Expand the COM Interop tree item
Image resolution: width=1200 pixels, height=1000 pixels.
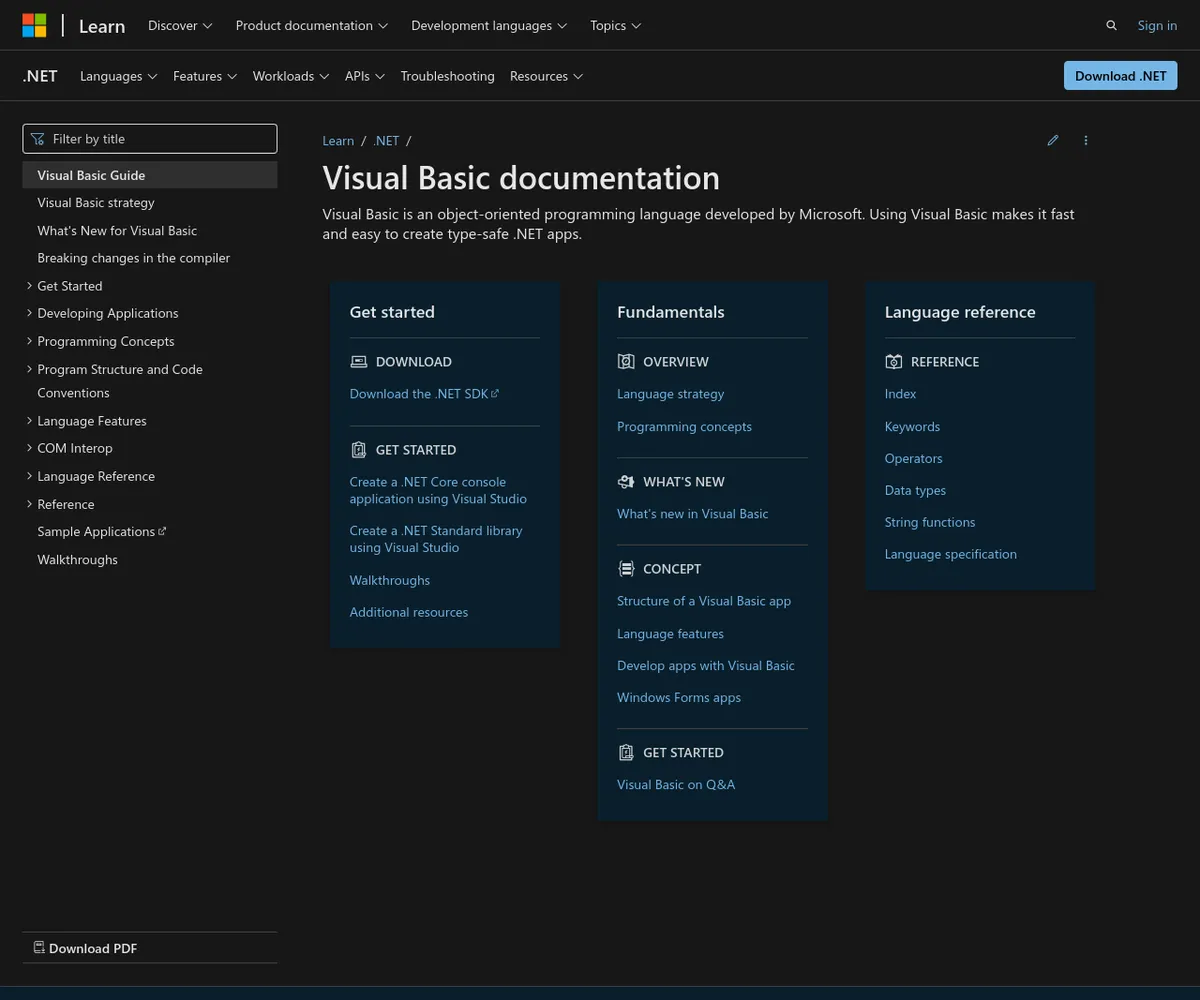[29, 448]
